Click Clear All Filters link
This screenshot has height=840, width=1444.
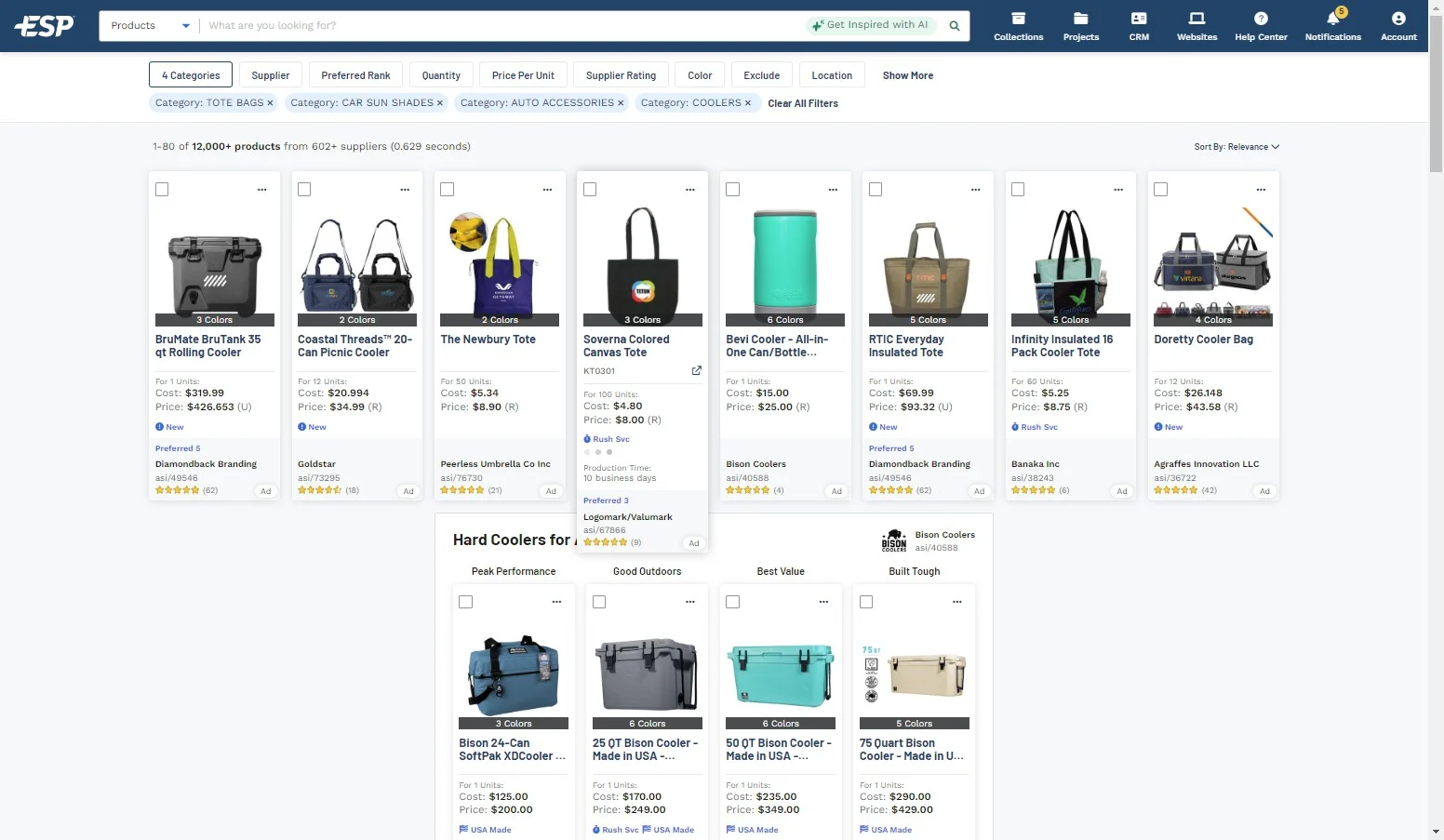click(x=803, y=103)
